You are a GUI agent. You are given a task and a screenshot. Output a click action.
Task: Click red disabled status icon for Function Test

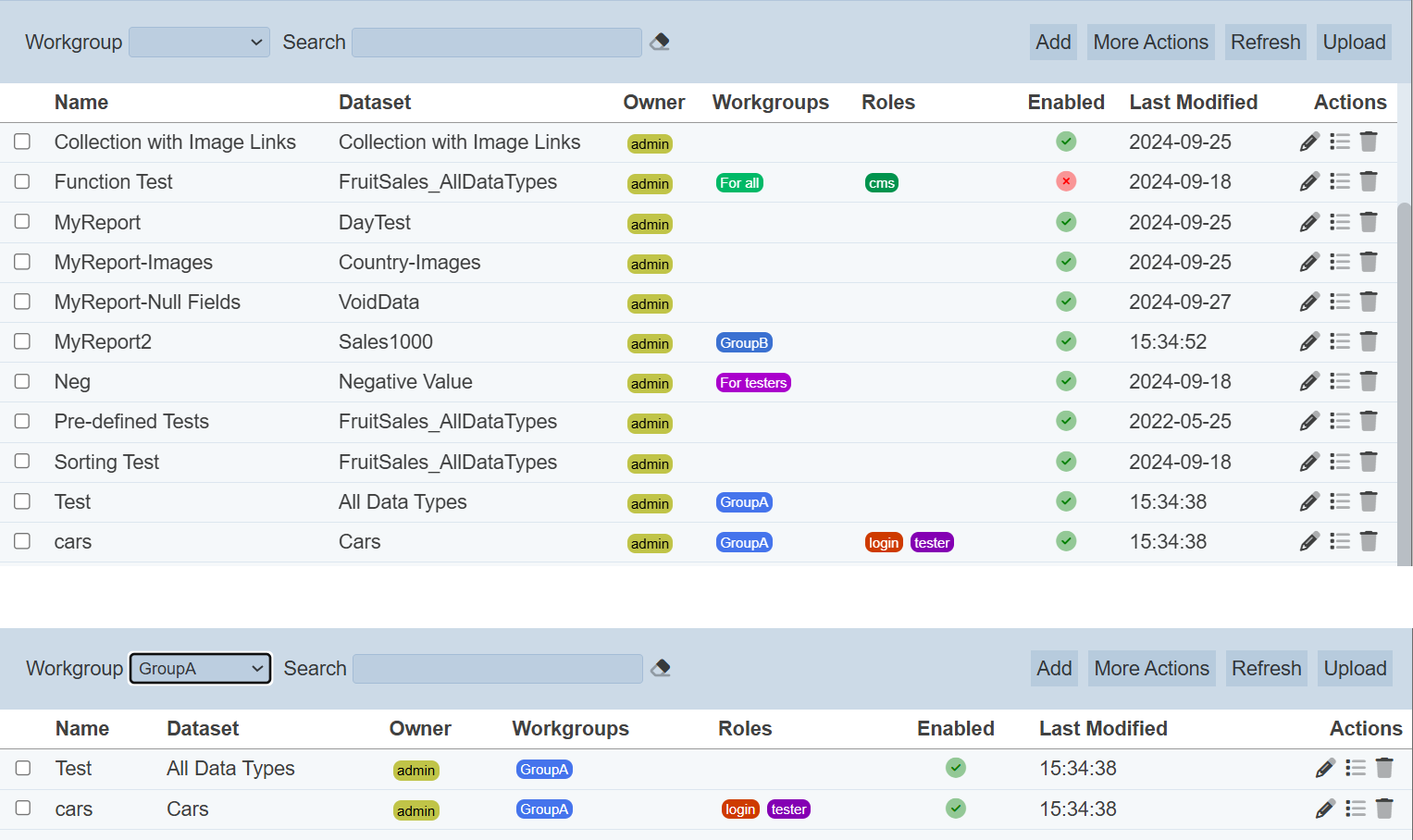(x=1066, y=181)
